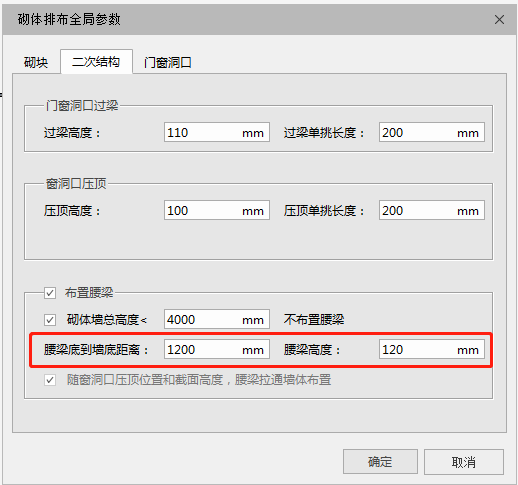Image resolution: width=518 pixels, height=485 pixels.
Task: Confirm with the 确定 button
Action: click(380, 462)
